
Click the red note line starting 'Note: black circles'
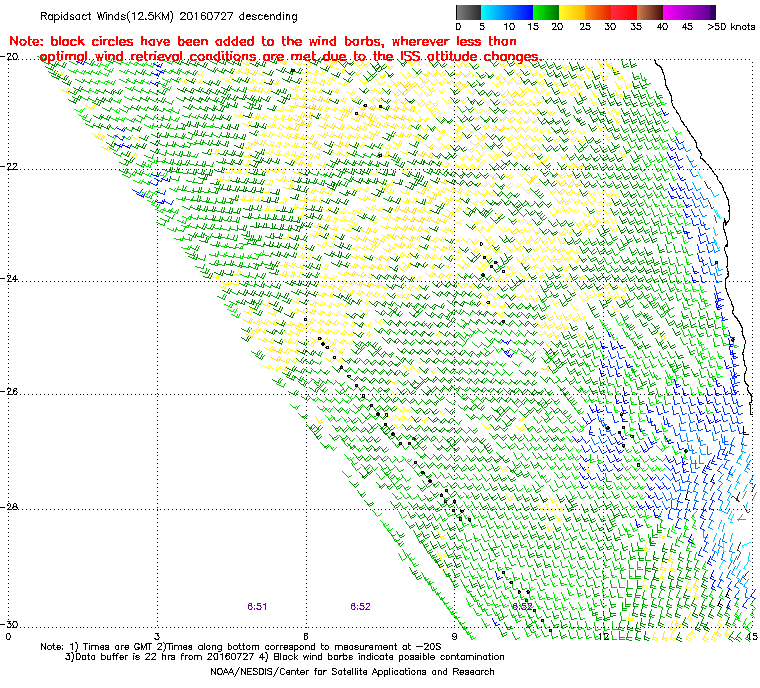[263, 41]
